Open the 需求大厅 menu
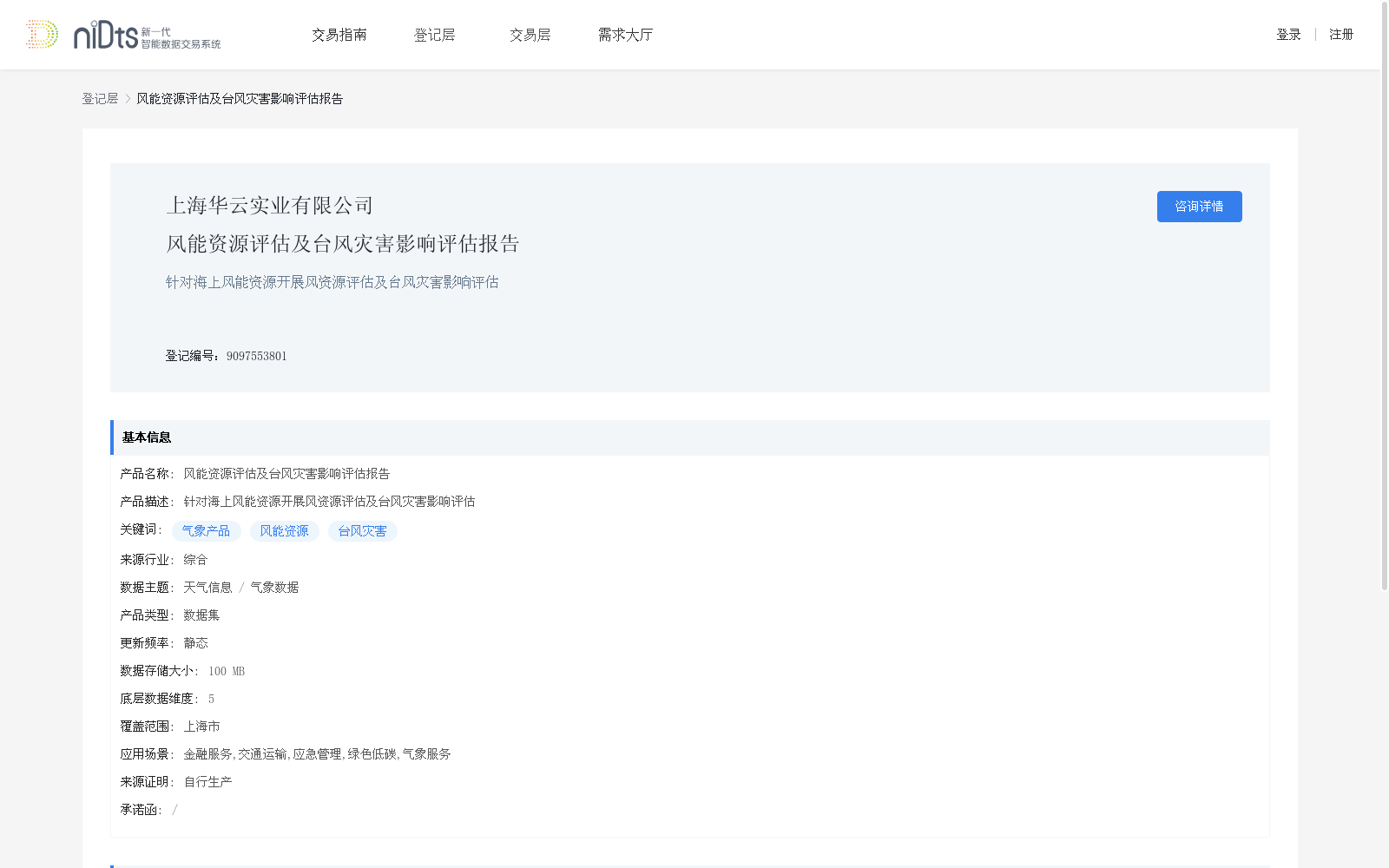This screenshot has height=868, width=1389. (625, 35)
